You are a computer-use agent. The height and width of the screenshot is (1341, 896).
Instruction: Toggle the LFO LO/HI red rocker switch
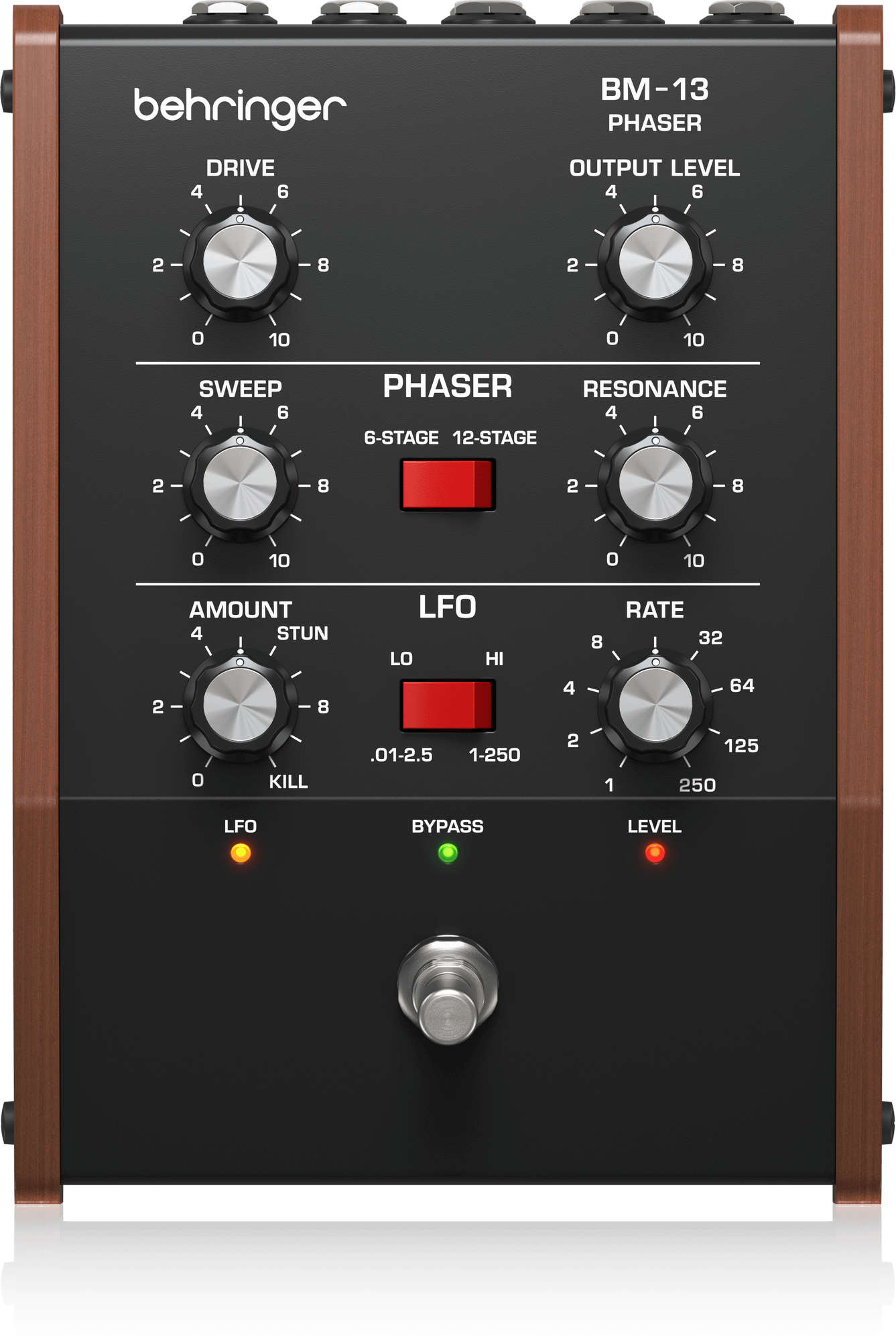447,705
